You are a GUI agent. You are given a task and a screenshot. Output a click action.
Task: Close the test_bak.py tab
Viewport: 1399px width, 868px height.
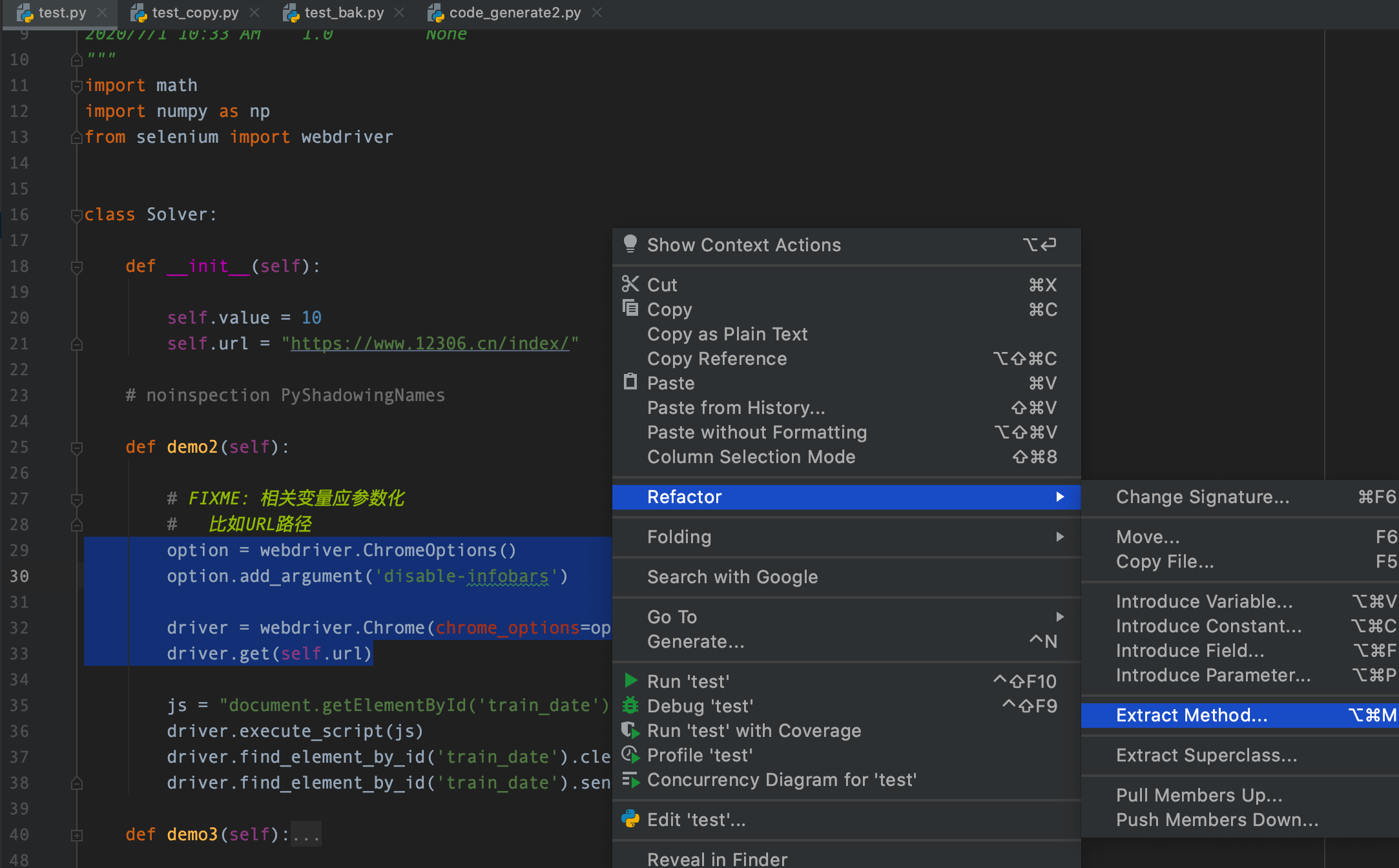399,12
